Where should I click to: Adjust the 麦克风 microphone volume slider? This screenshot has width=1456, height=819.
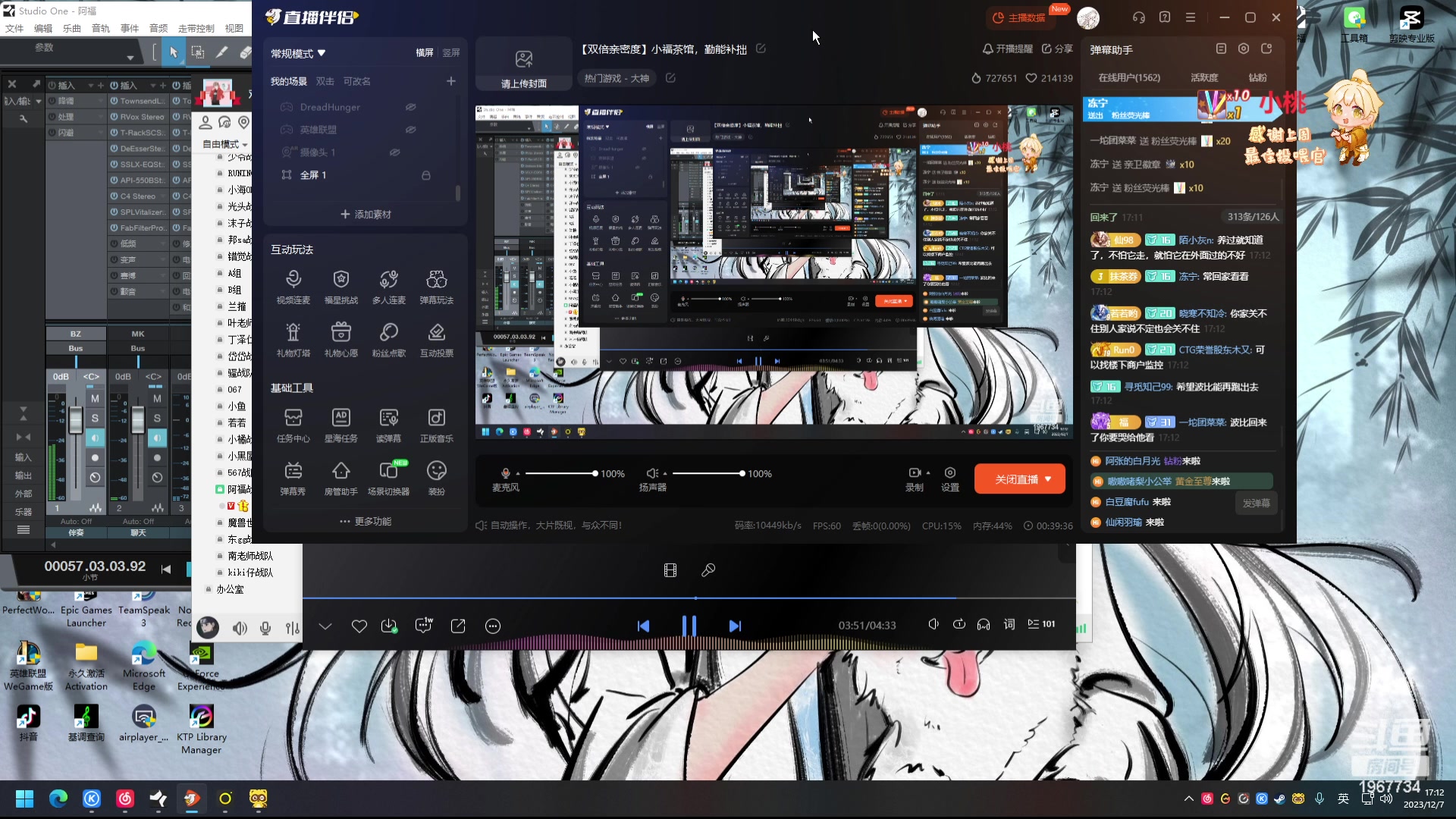pyautogui.click(x=560, y=473)
